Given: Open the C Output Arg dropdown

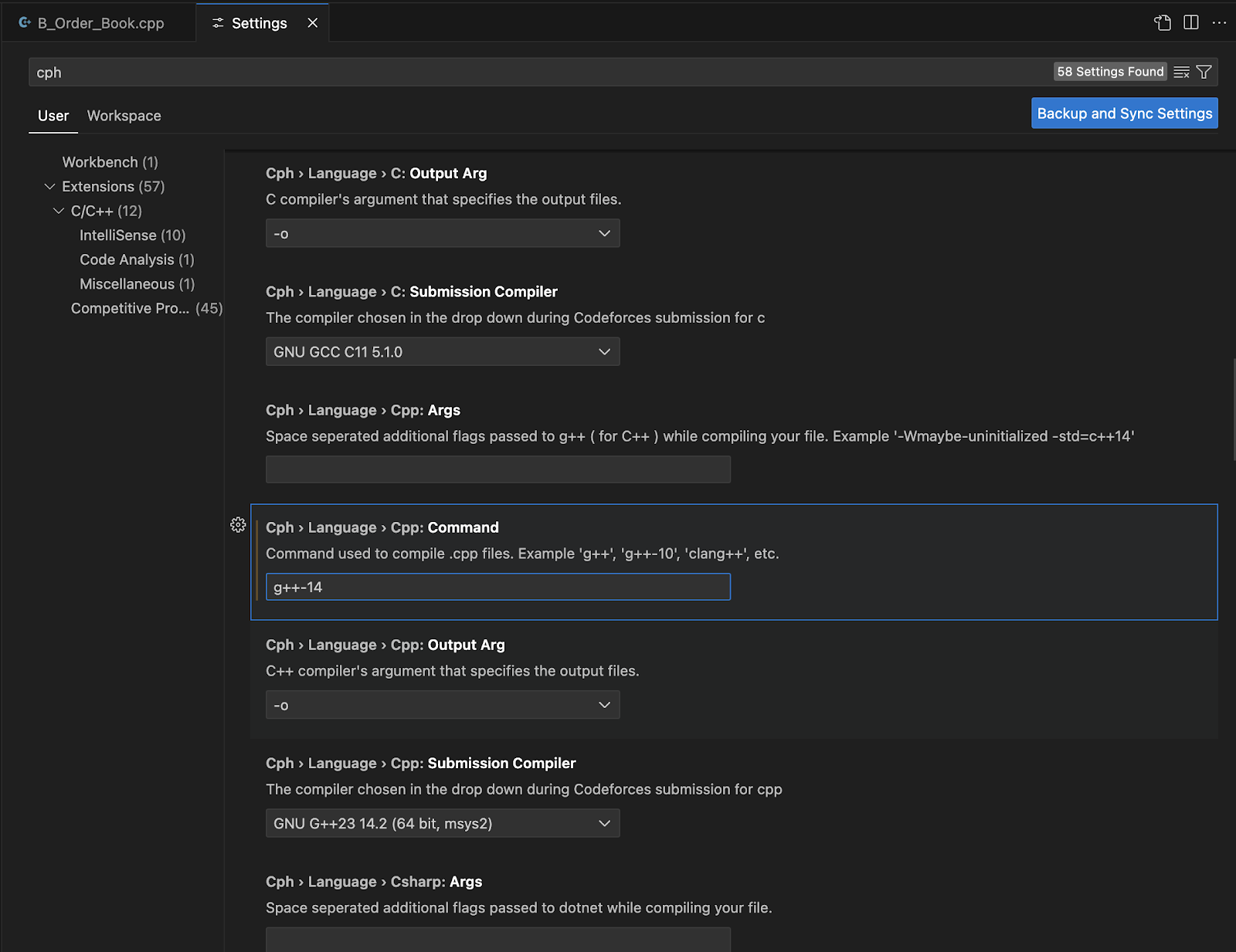Looking at the screenshot, I should click(x=443, y=233).
